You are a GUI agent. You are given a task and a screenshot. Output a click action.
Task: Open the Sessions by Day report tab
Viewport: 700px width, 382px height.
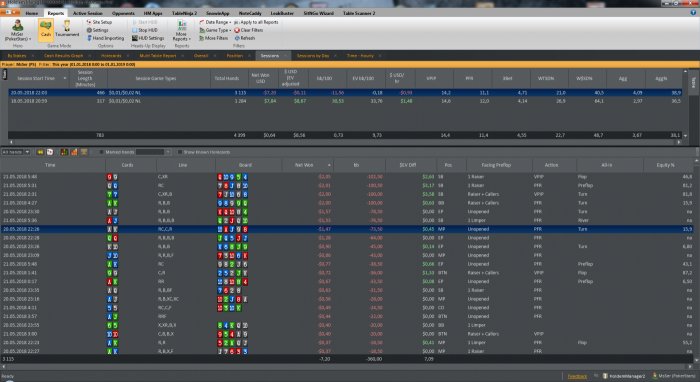tap(313, 56)
